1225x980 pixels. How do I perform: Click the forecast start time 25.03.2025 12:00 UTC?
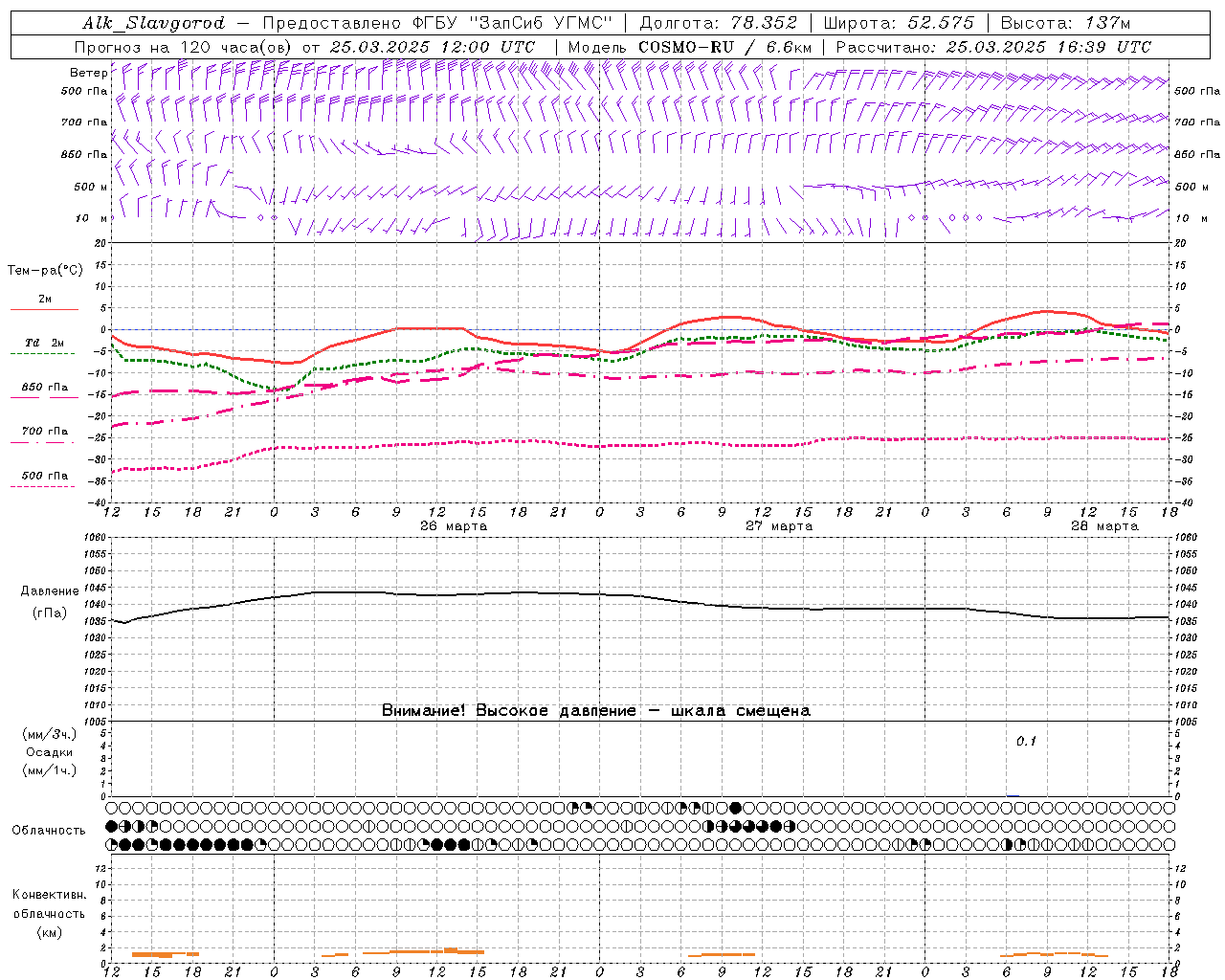[x=433, y=47]
